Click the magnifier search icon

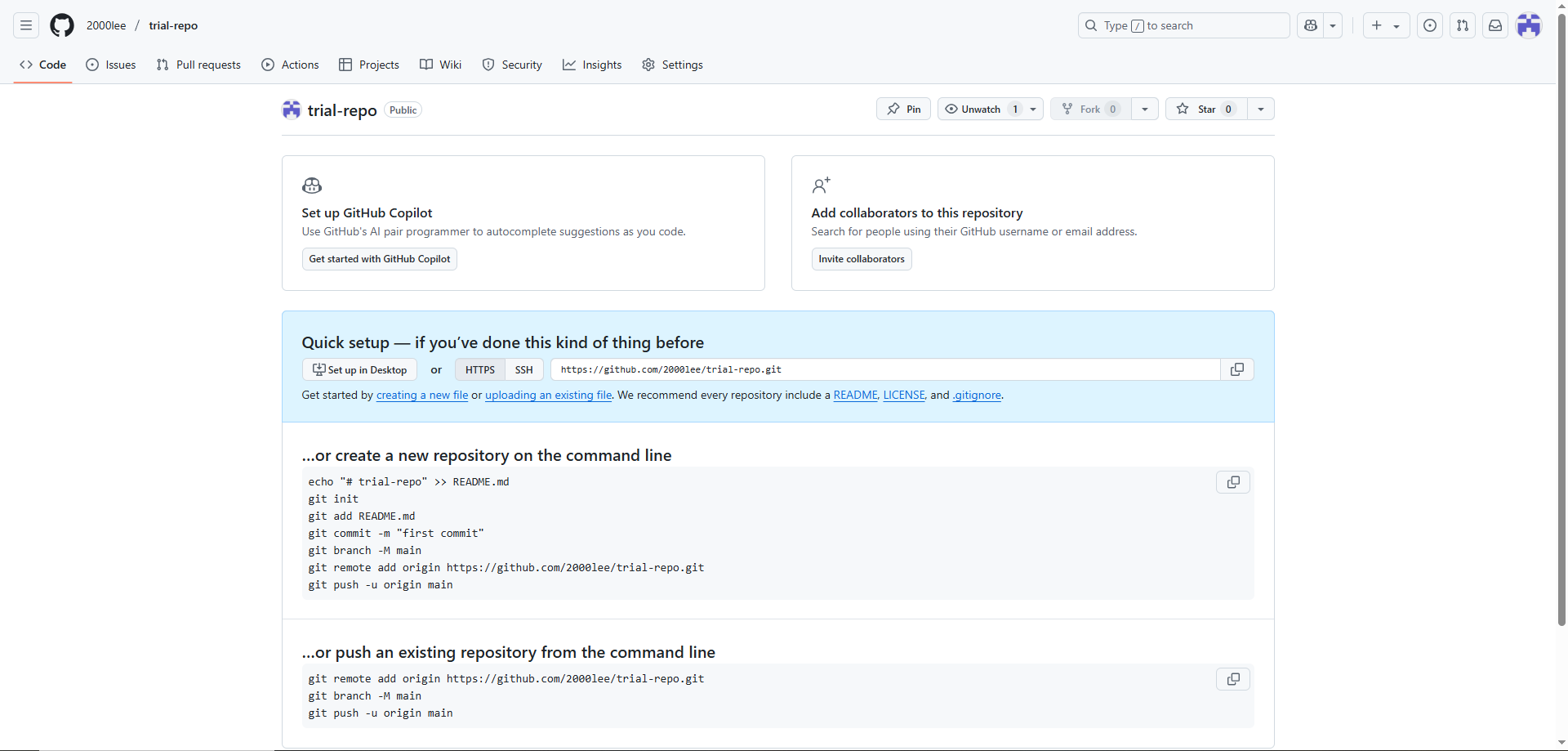[1091, 25]
